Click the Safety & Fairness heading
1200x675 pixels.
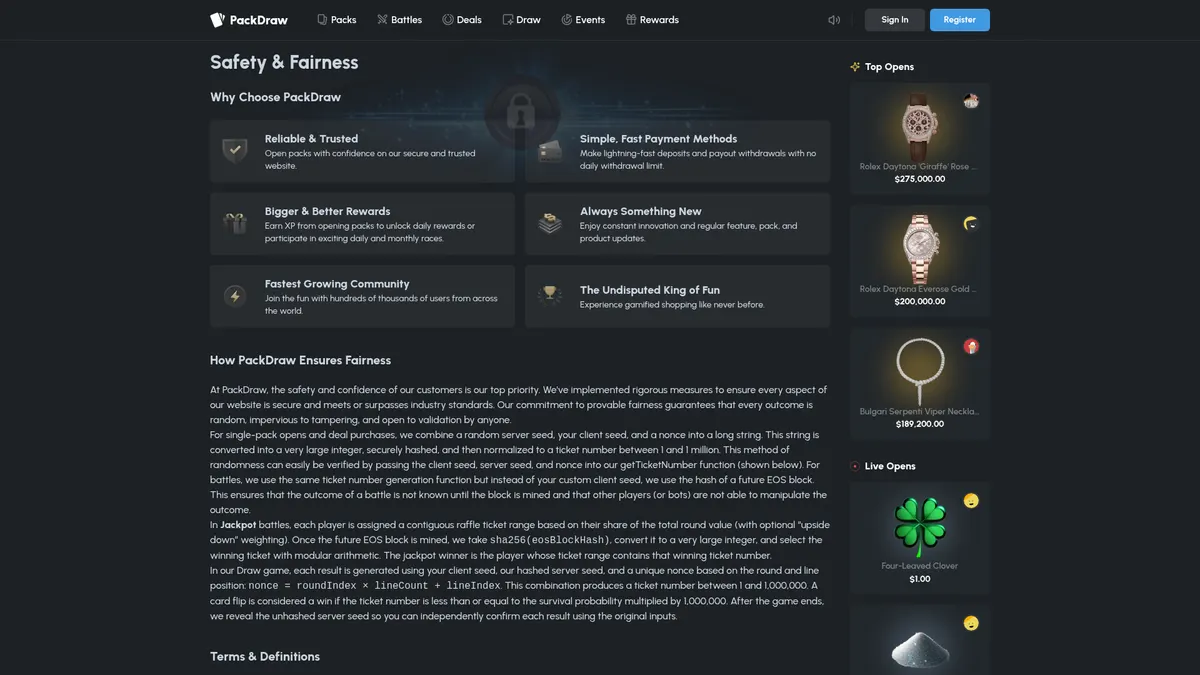[x=284, y=63]
